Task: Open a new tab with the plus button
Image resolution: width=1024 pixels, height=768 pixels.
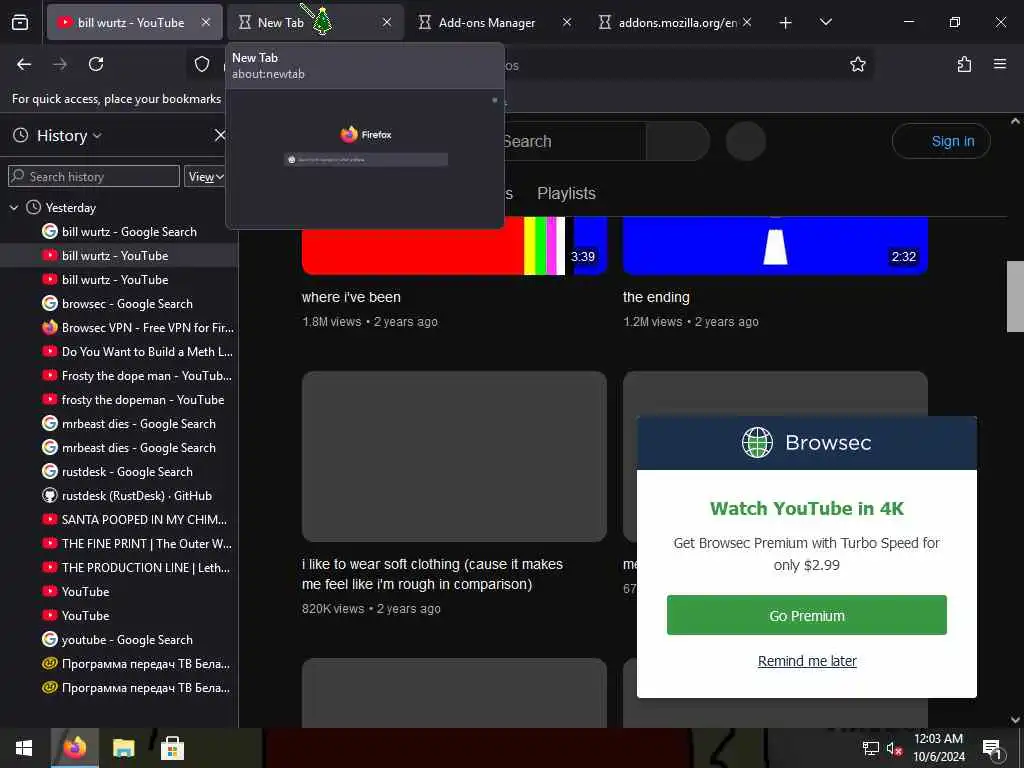Action: tap(786, 23)
